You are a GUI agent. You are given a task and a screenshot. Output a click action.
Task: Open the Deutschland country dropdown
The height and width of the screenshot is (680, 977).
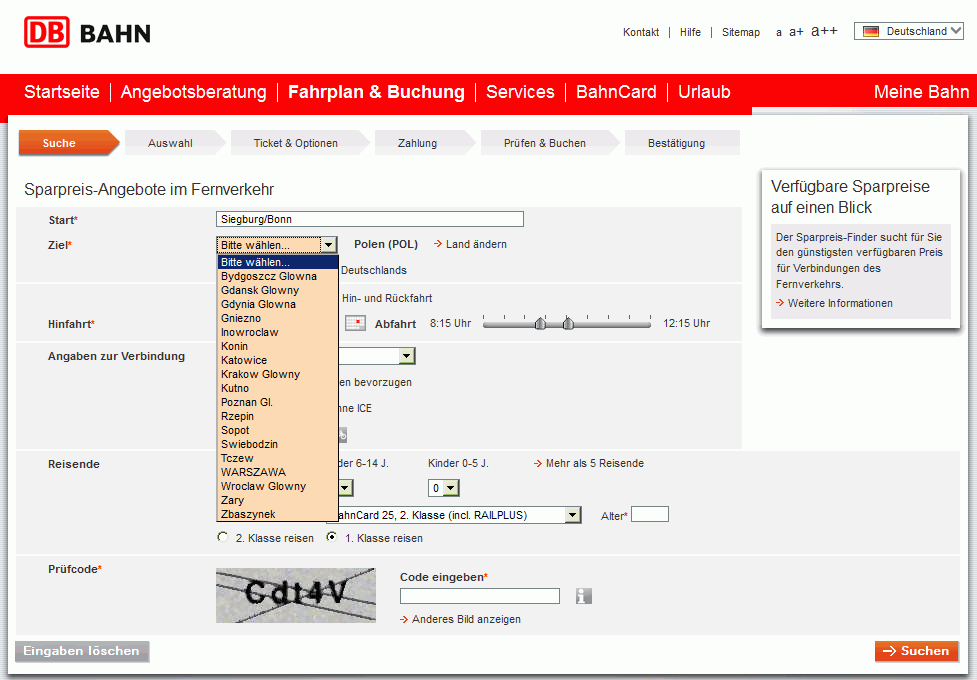(909, 31)
